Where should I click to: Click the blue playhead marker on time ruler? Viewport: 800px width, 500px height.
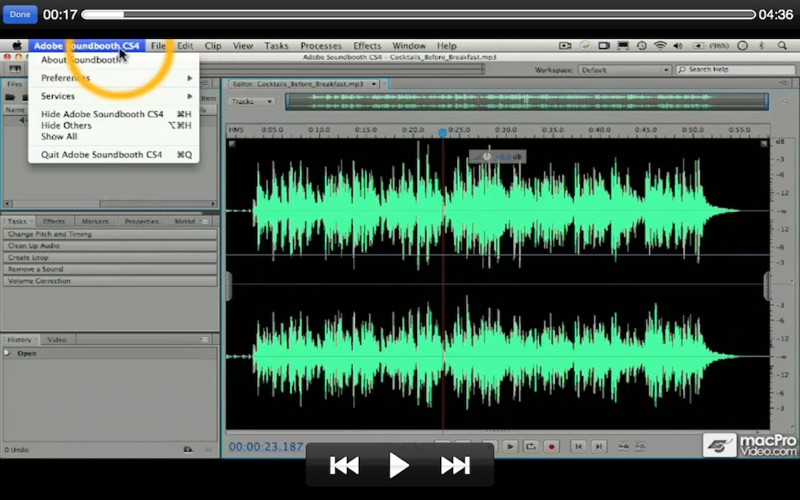coord(443,133)
